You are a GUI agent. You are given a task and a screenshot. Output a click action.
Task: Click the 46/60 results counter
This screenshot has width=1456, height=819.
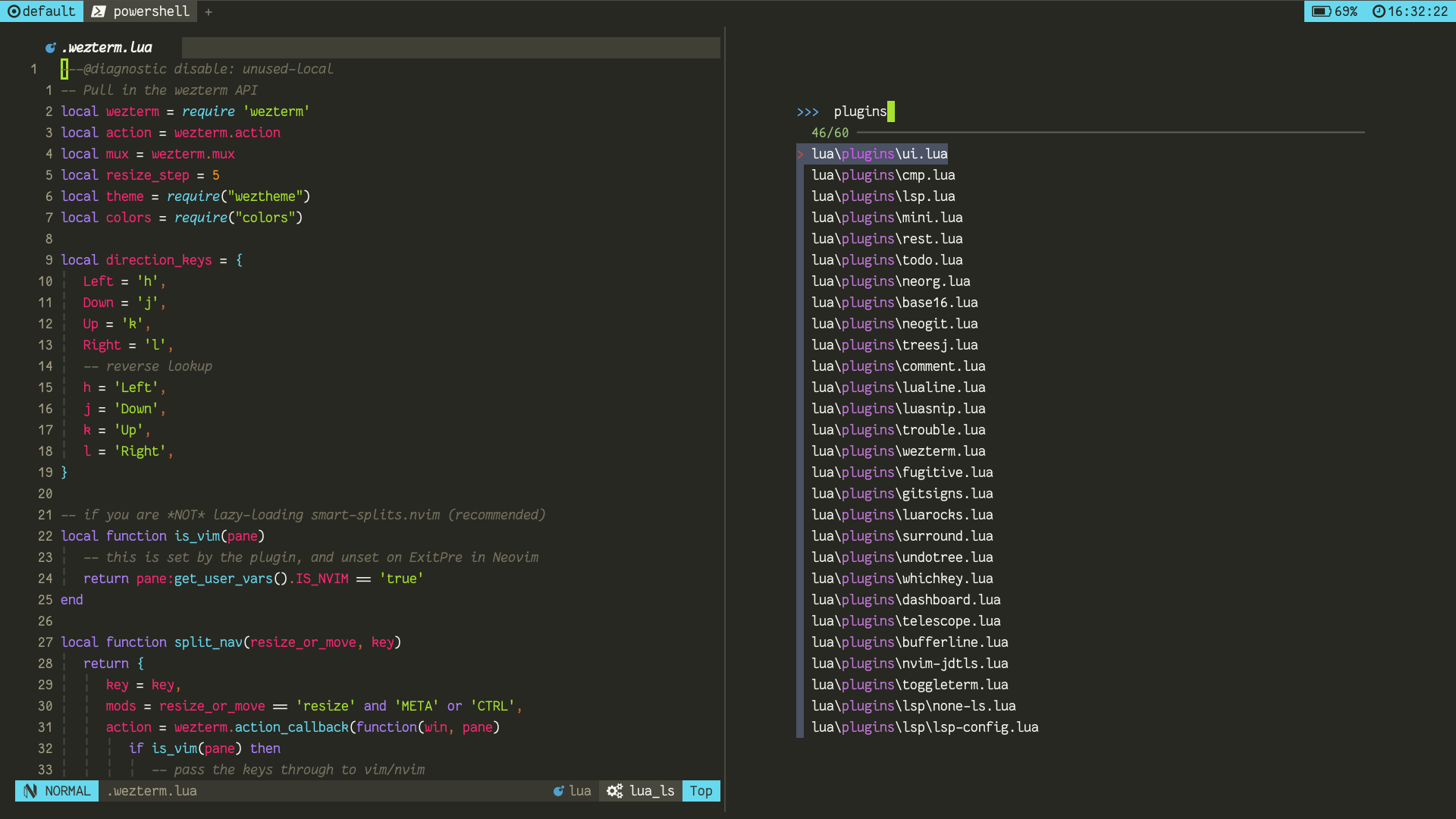tap(830, 133)
